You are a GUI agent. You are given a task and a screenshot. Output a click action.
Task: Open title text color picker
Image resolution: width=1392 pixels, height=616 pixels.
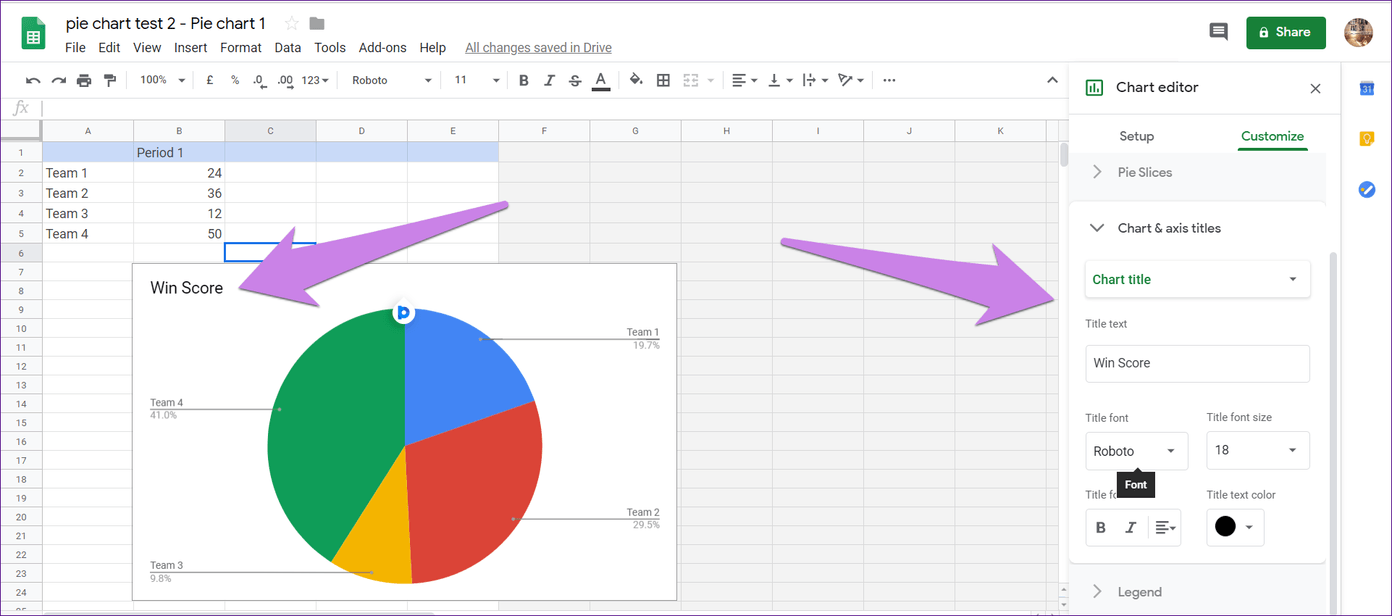coord(1236,527)
